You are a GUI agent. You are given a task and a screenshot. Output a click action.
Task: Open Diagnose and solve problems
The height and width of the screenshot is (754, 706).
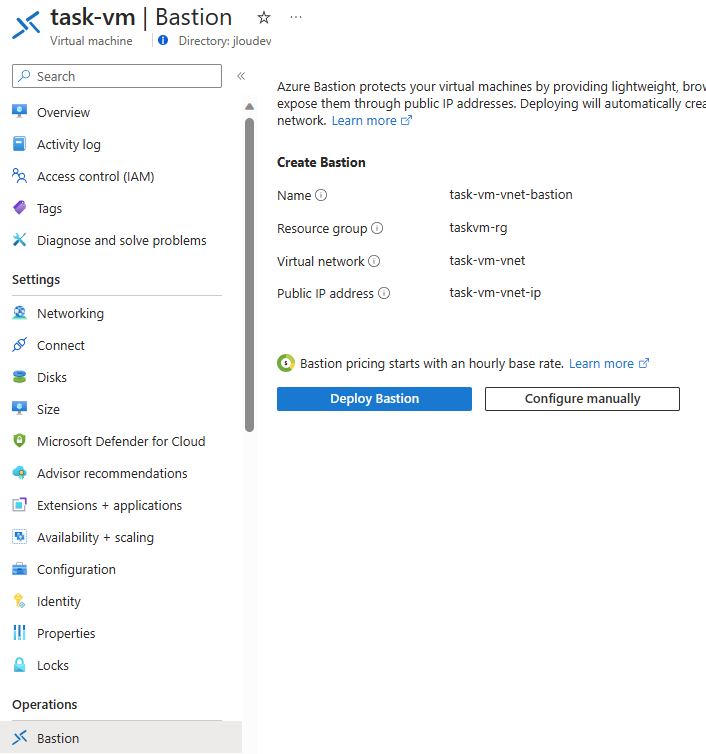point(122,240)
